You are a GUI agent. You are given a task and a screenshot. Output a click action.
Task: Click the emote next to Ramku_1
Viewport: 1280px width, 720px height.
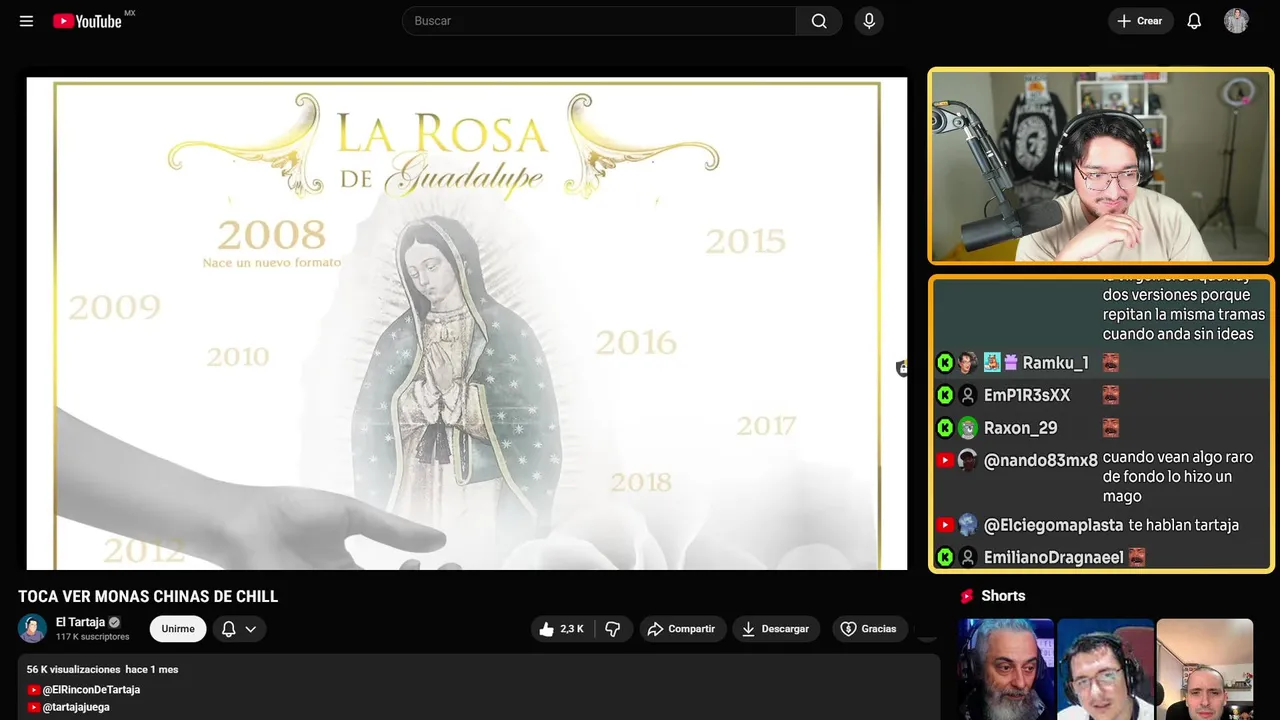tap(1110, 363)
